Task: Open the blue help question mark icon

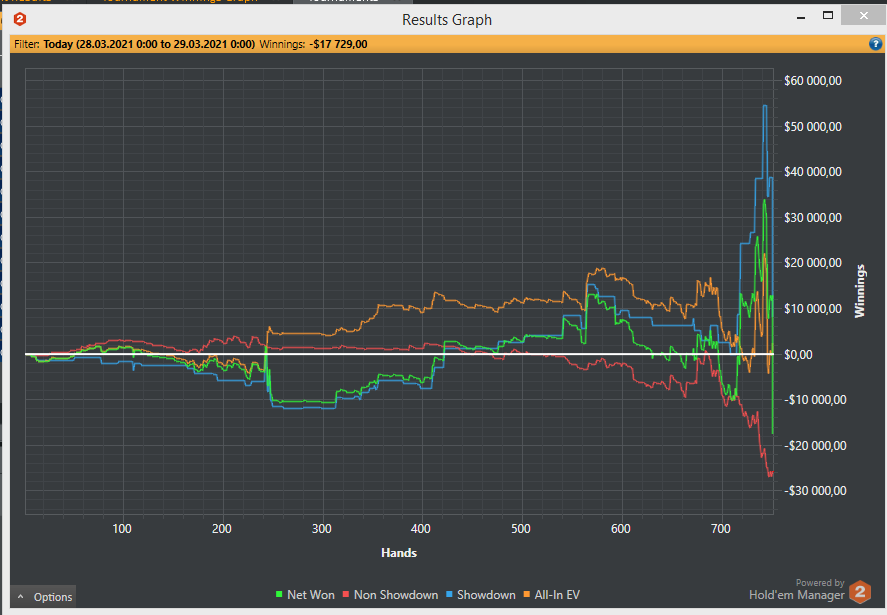Action: tap(875, 44)
